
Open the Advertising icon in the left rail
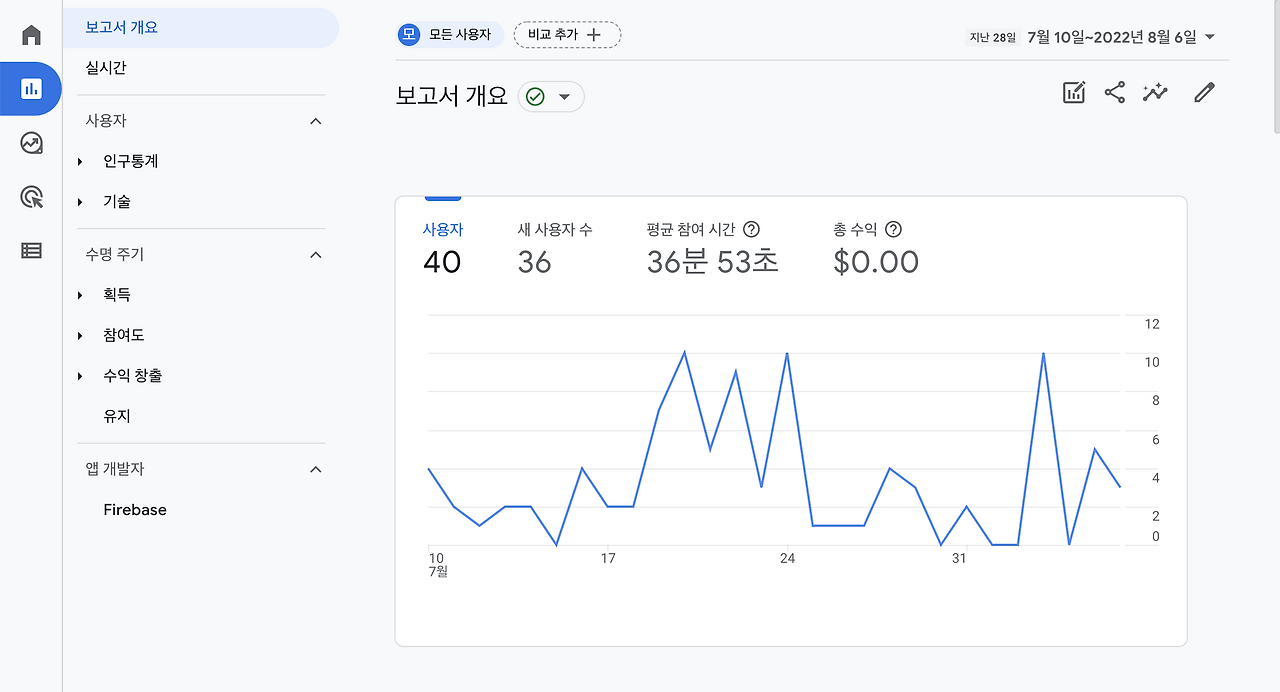(30, 196)
